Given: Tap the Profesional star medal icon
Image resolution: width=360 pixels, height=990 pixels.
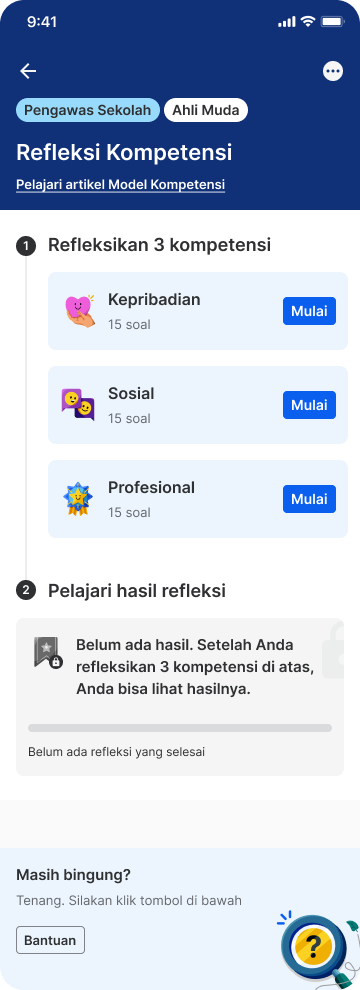Looking at the screenshot, I should click(78, 499).
